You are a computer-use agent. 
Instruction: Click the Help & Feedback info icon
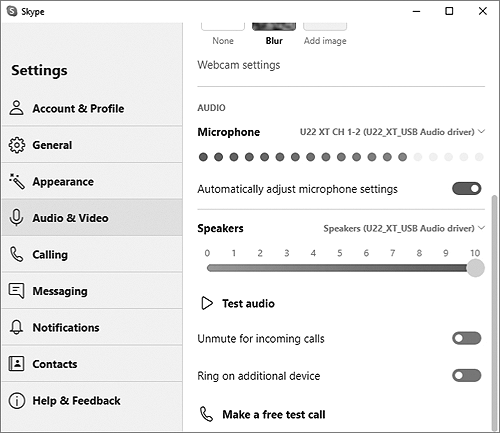tap(16, 400)
